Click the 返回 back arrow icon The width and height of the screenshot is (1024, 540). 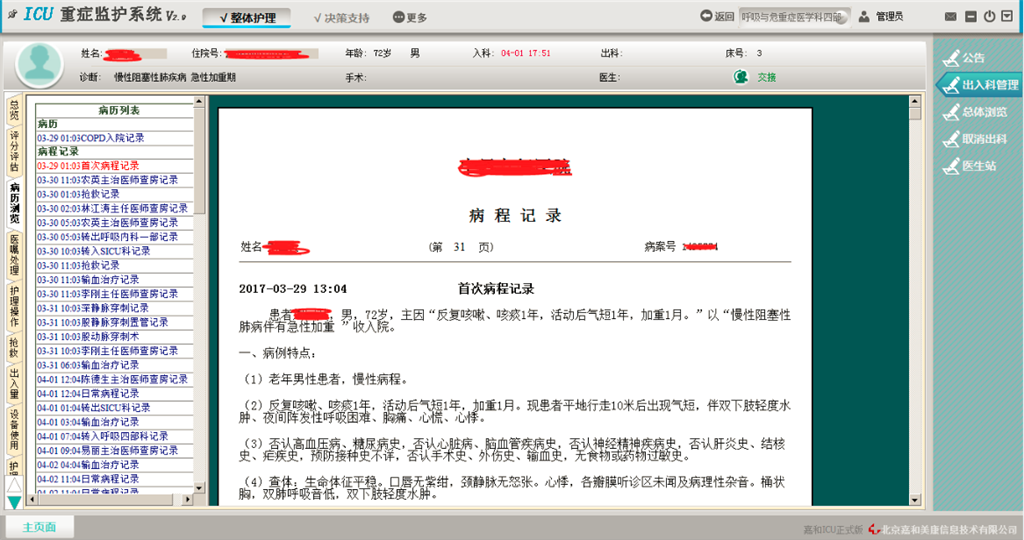point(706,17)
